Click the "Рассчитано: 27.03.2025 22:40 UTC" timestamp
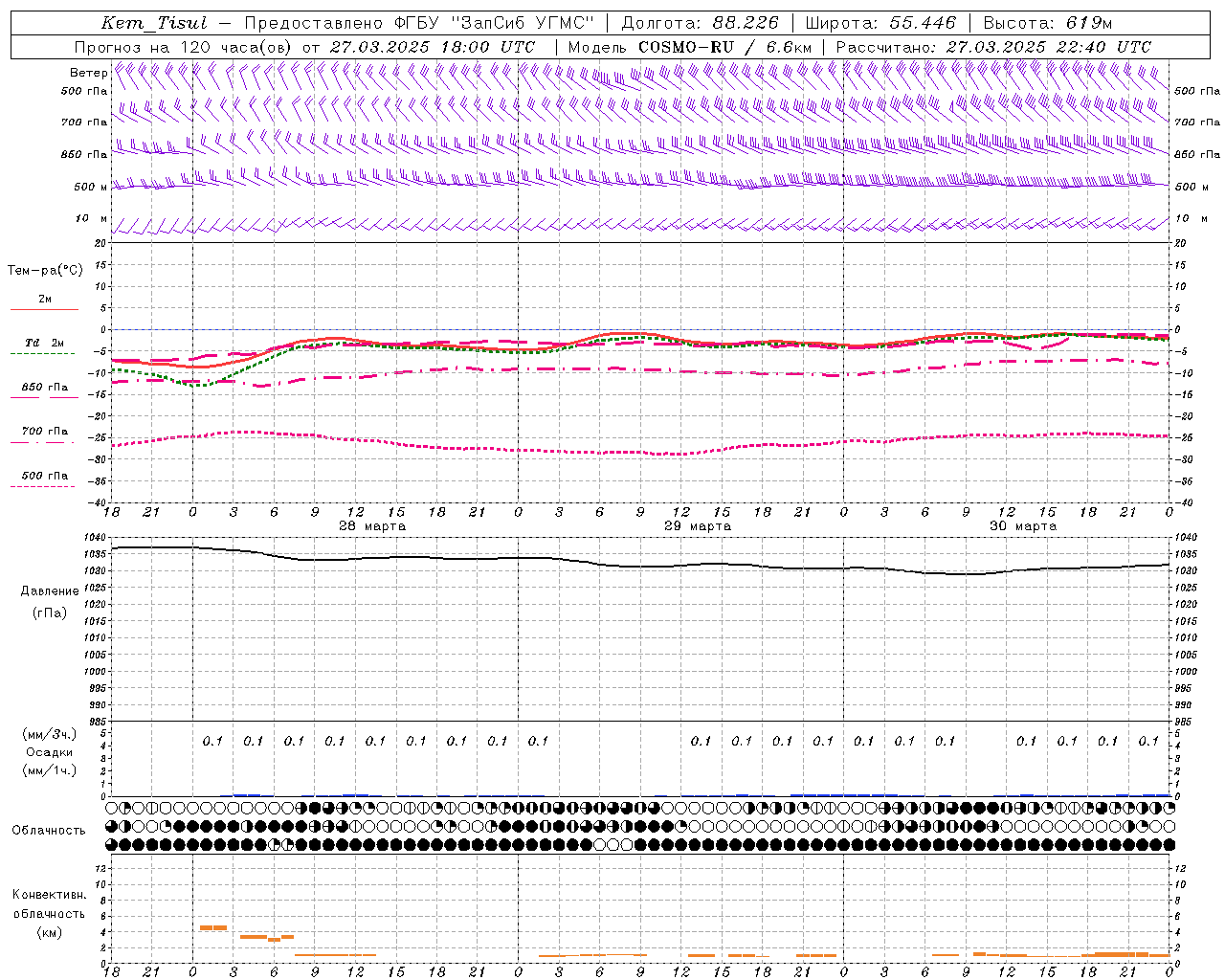Image resolution: width=1225 pixels, height=980 pixels. (993, 47)
